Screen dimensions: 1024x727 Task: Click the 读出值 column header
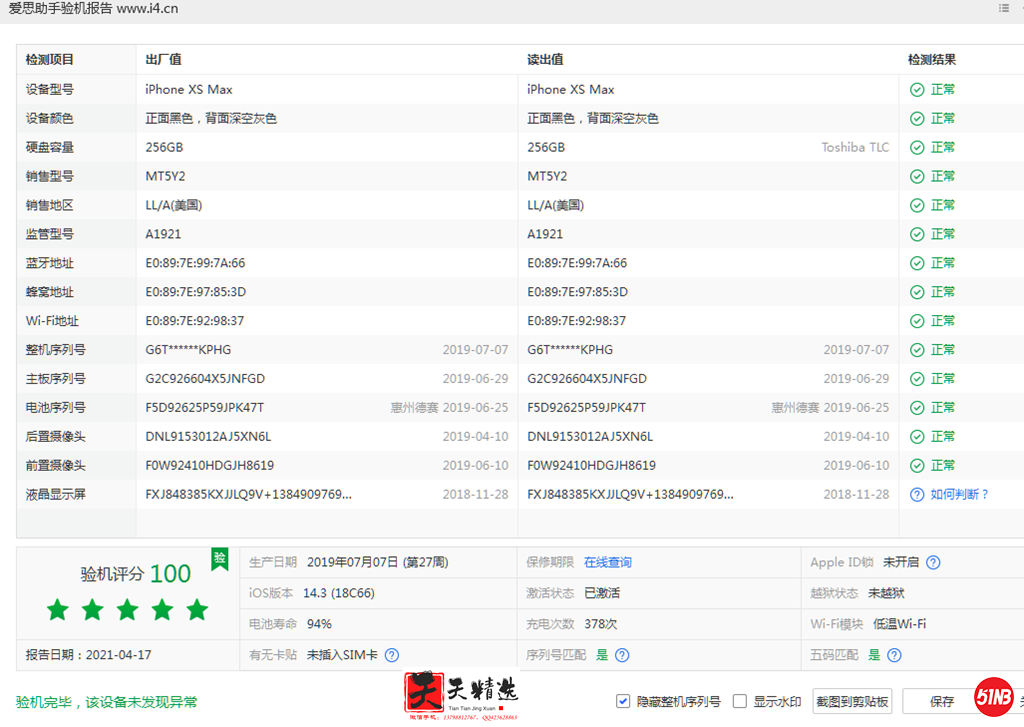click(x=545, y=60)
